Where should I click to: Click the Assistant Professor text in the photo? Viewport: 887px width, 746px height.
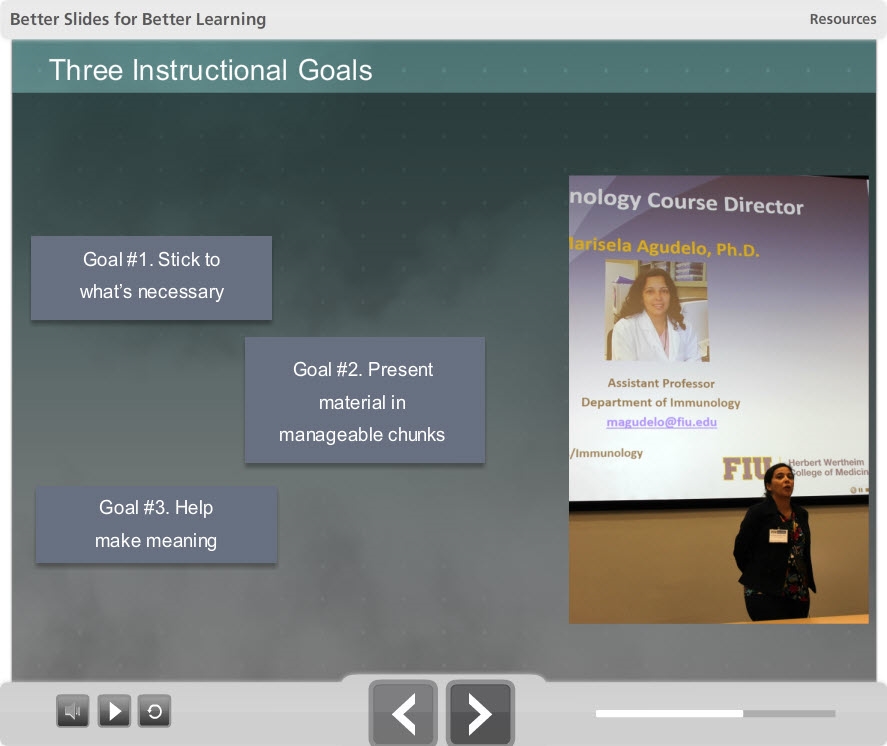660,383
